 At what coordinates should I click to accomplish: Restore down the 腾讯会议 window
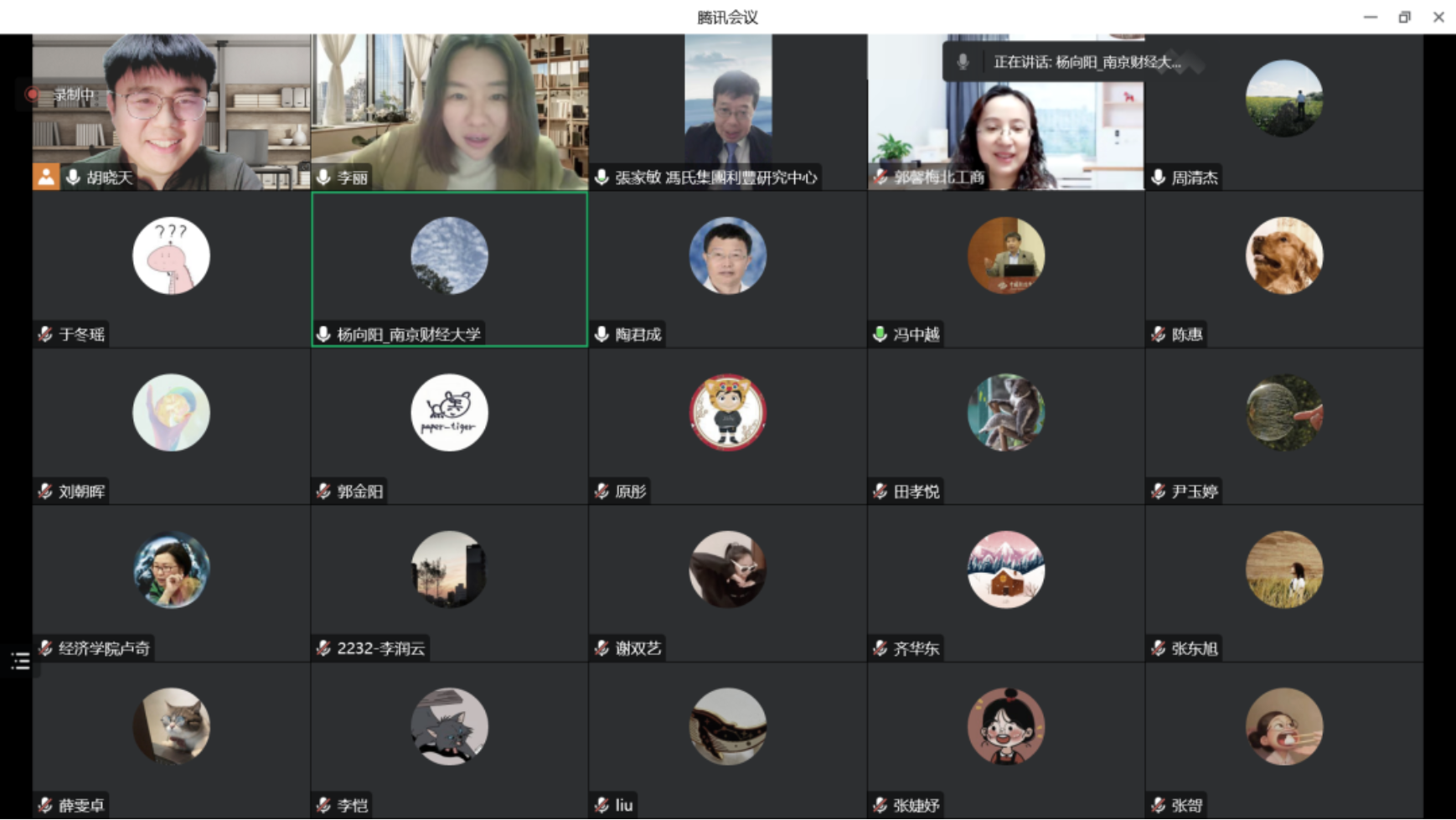[x=1404, y=17]
